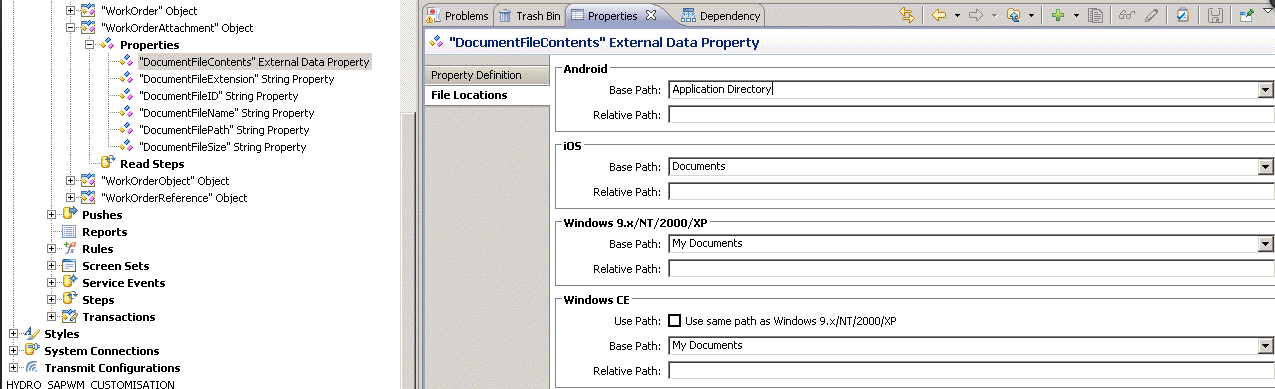Image resolution: width=1275 pixels, height=389 pixels.
Task: Expand the Screen Sets tree node
Action: coord(52,266)
